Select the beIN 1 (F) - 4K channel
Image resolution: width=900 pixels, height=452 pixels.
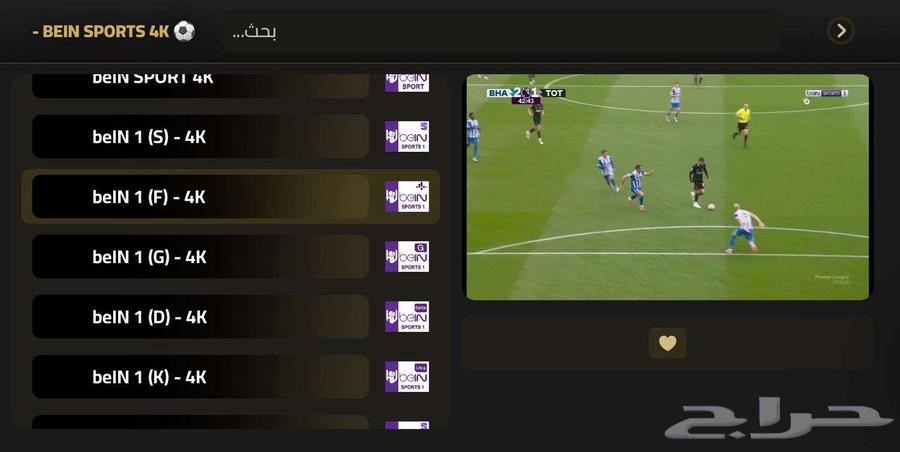click(x=200, y=196)
